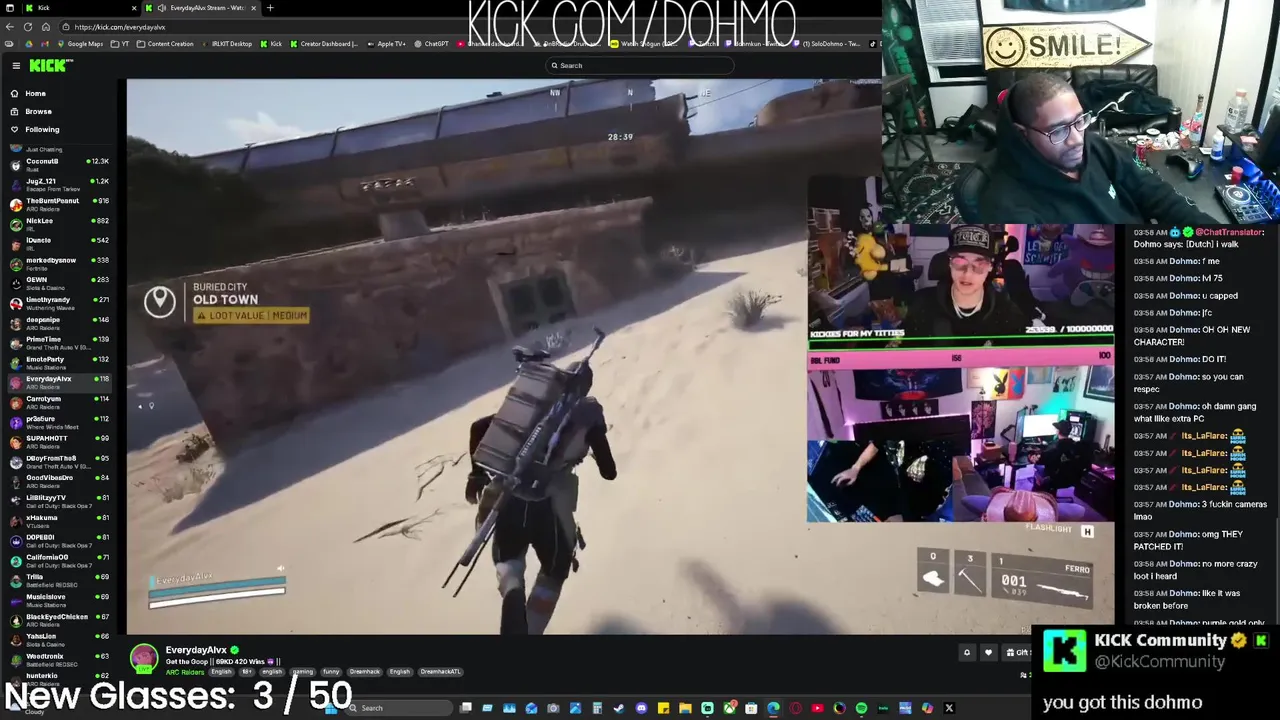
Task: Click SUPAHHOTT avatar in sidebar
Action: point(15,441)
